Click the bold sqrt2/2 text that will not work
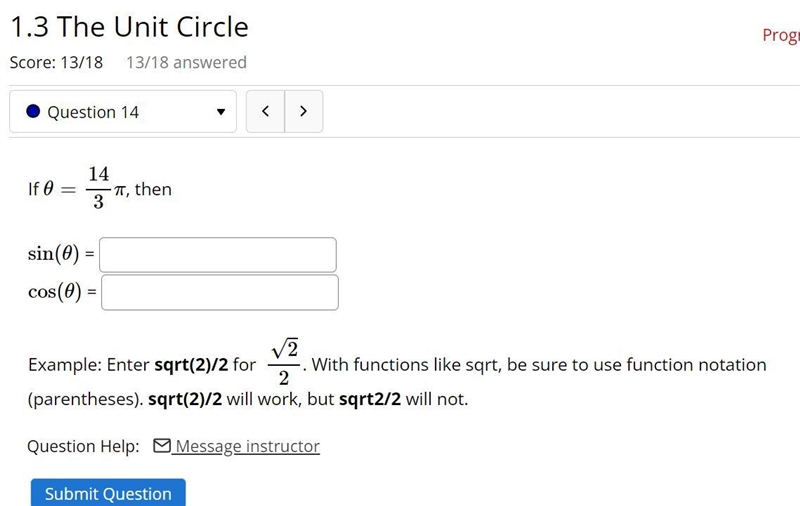Image resolution: width=800 pixels, height=506 pixels. pos(370,399)
